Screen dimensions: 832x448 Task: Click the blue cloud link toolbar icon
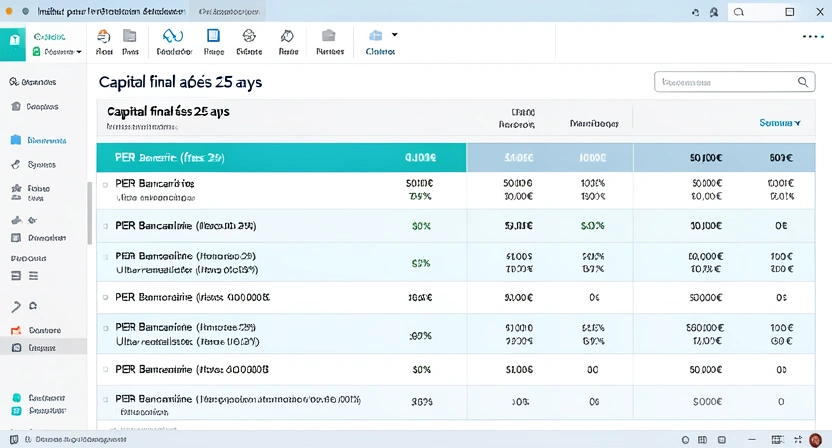(x=173, y=35)
